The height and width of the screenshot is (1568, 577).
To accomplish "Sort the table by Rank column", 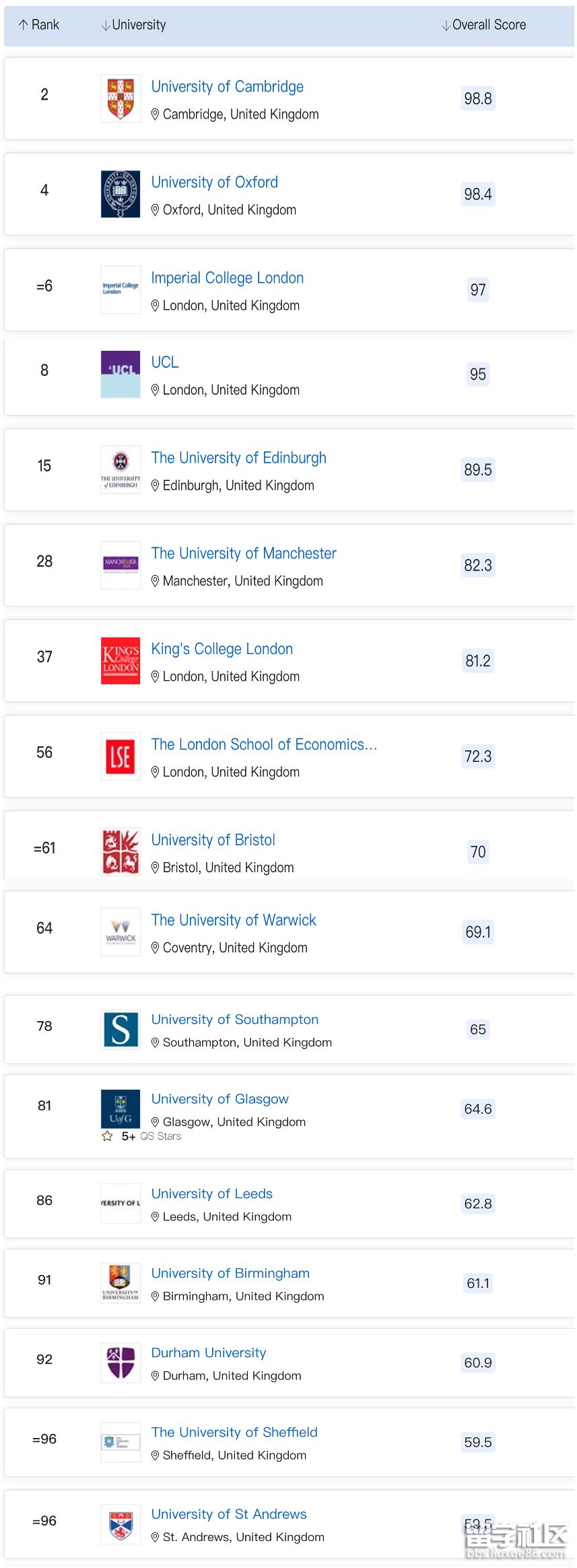I will pos(39,25).
